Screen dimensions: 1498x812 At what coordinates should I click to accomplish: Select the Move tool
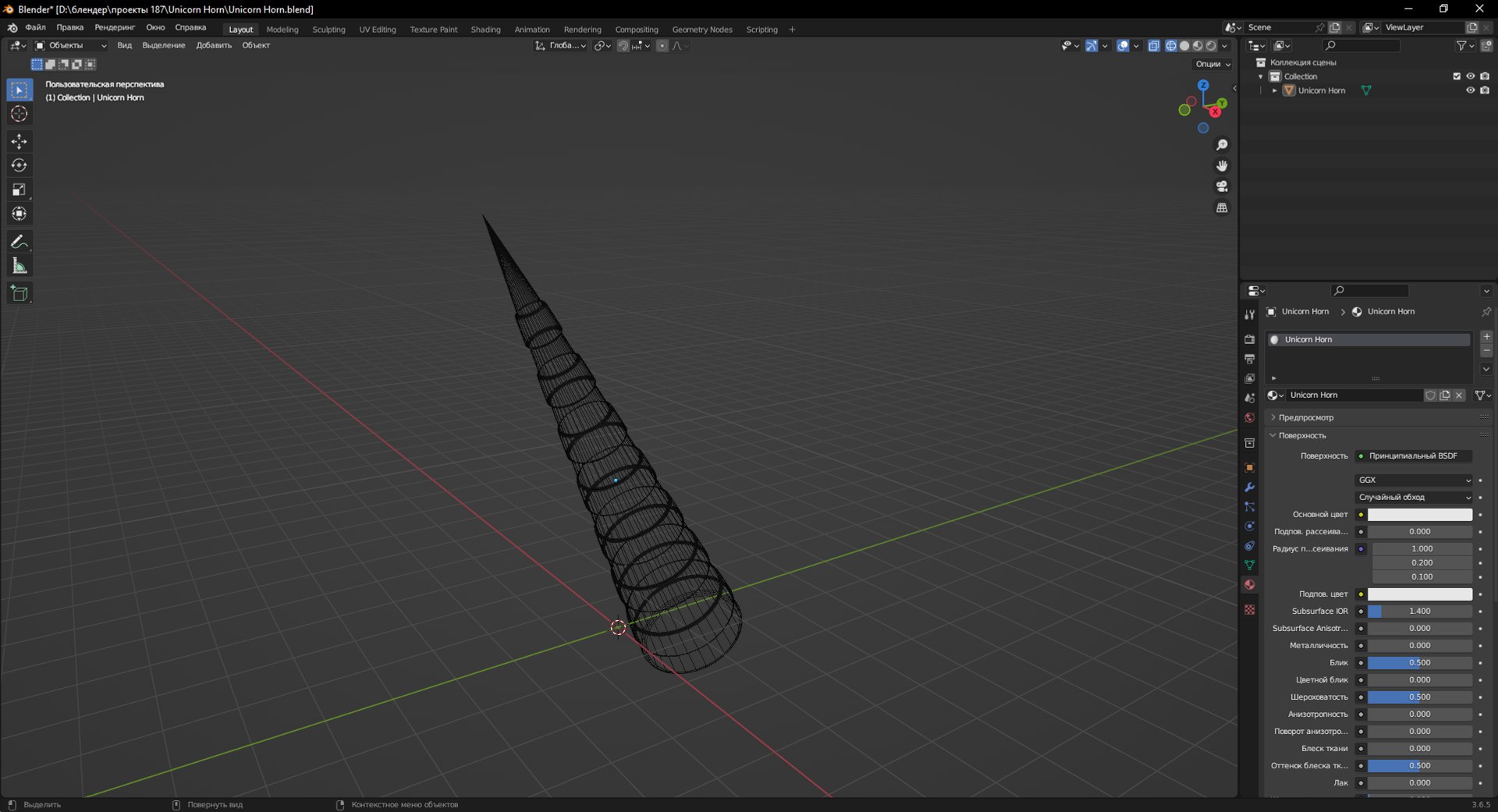click(x=20, y=141)
